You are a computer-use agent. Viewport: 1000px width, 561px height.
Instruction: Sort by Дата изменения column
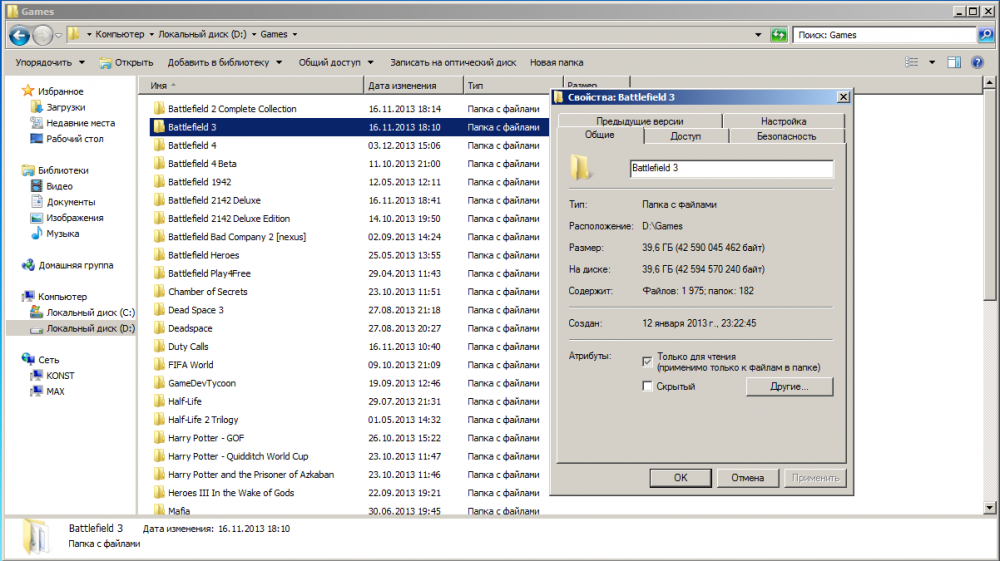click(x=413, y=85)
